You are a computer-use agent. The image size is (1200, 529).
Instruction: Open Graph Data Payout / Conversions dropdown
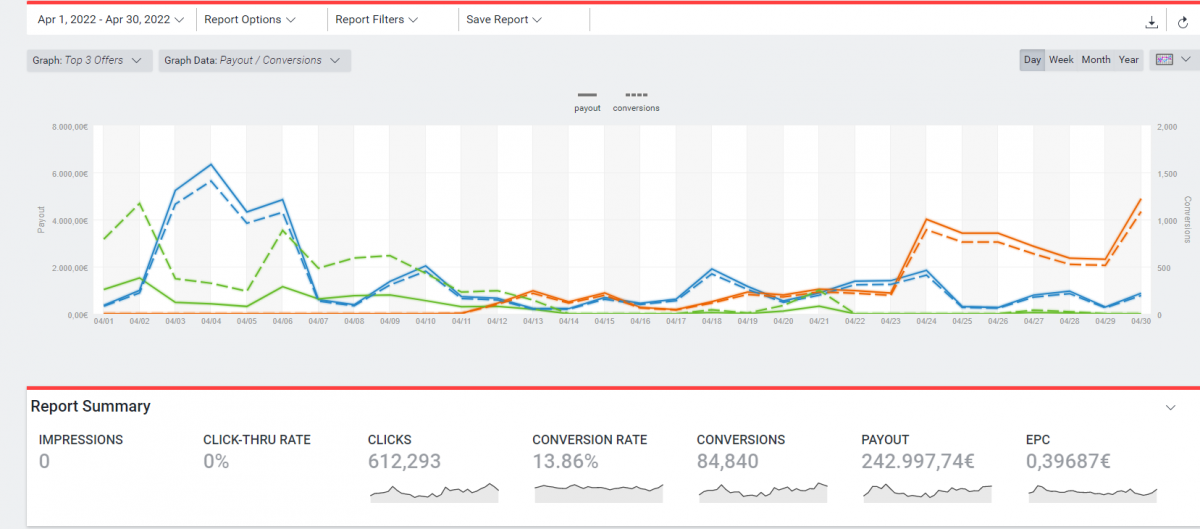[x=254, y=61]
